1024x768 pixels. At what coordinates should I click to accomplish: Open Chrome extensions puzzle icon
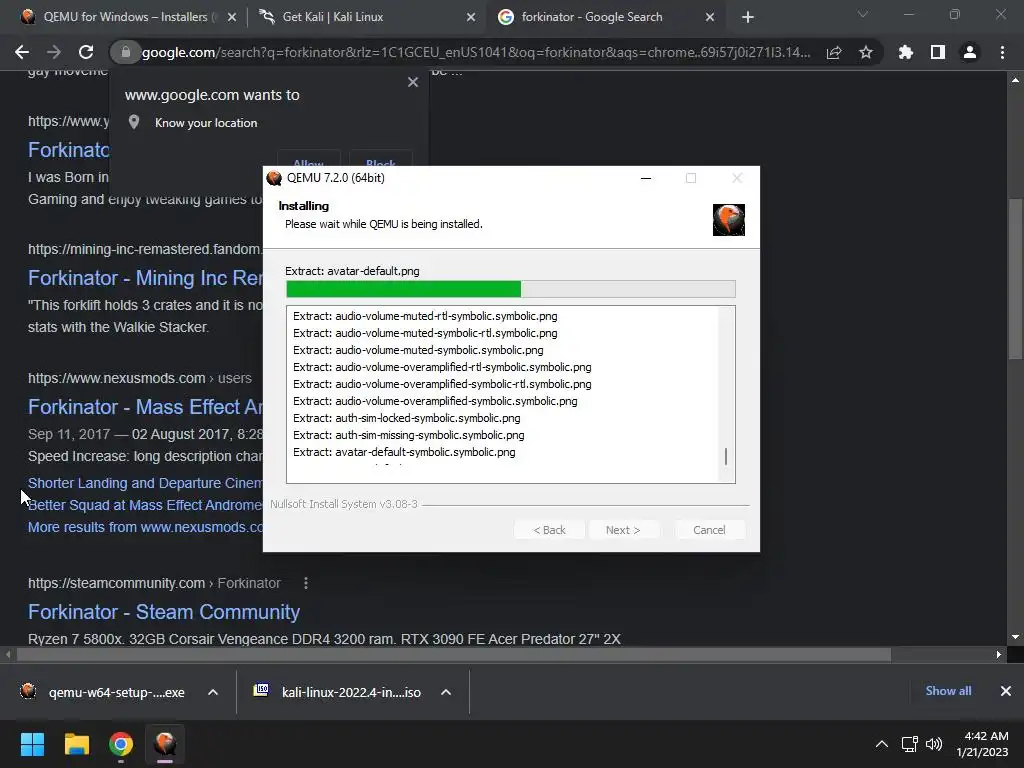[x=906, y=52]
